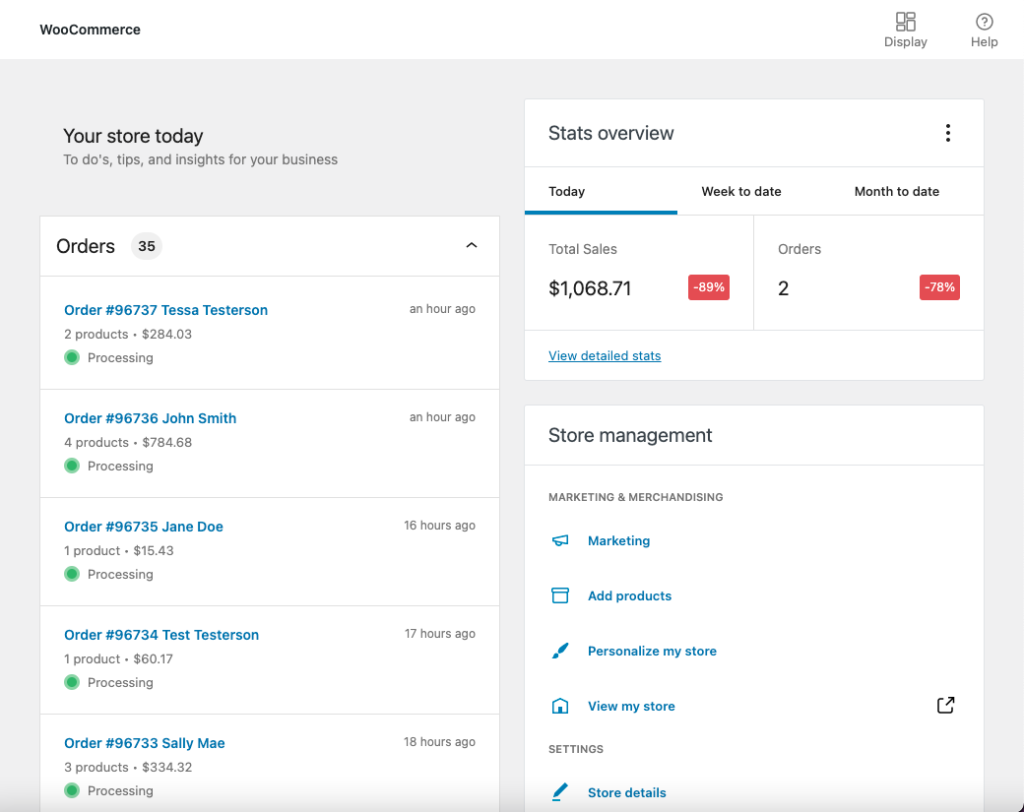Switch to the Month to date tab
The image size is (1024, 812).
point(896,192)
